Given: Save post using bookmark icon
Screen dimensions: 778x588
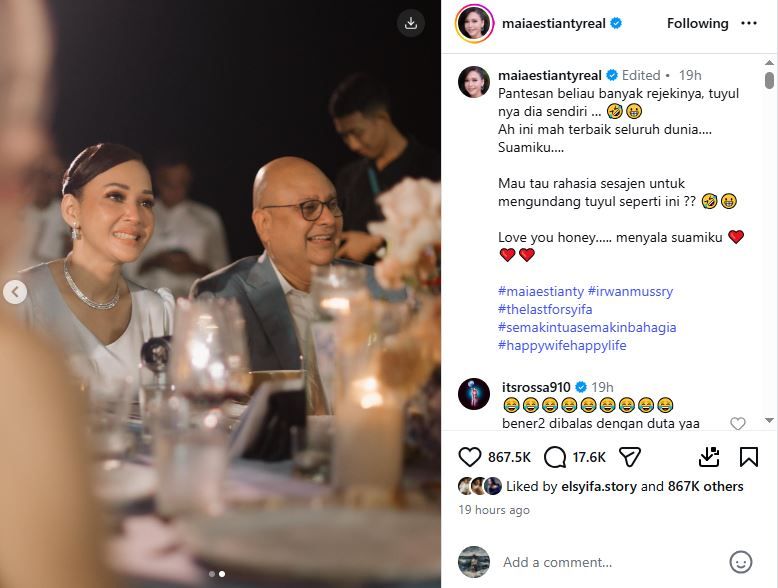Looking at the screenshot, I should point(749,457).
